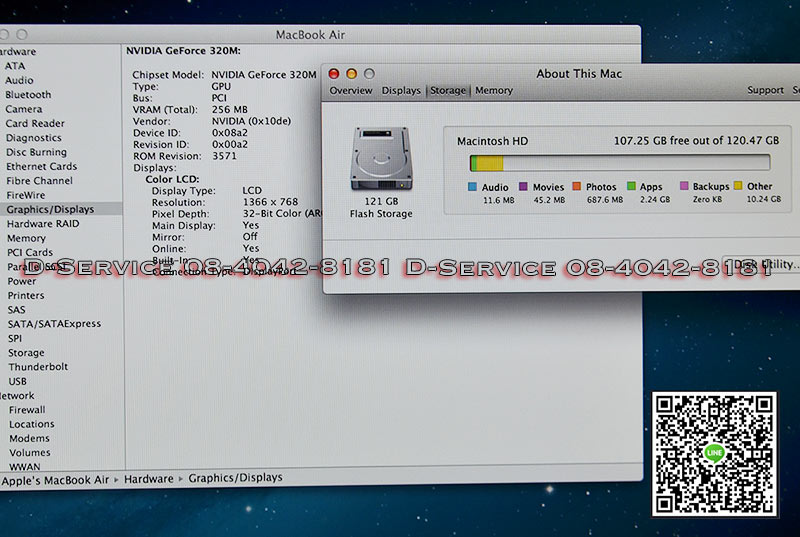The image size is (800, 537).
Task: Open Ethernet Cards in the sidebar
Action: pos(42,166)
